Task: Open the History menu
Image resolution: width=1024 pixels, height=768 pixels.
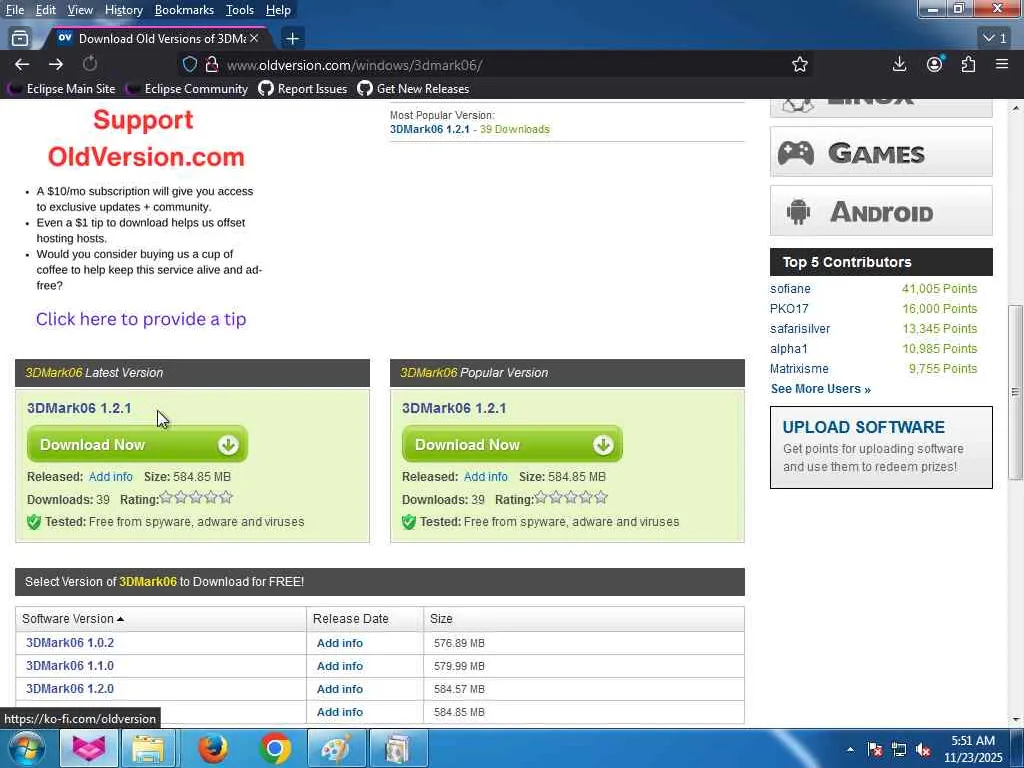Action: 123,10
